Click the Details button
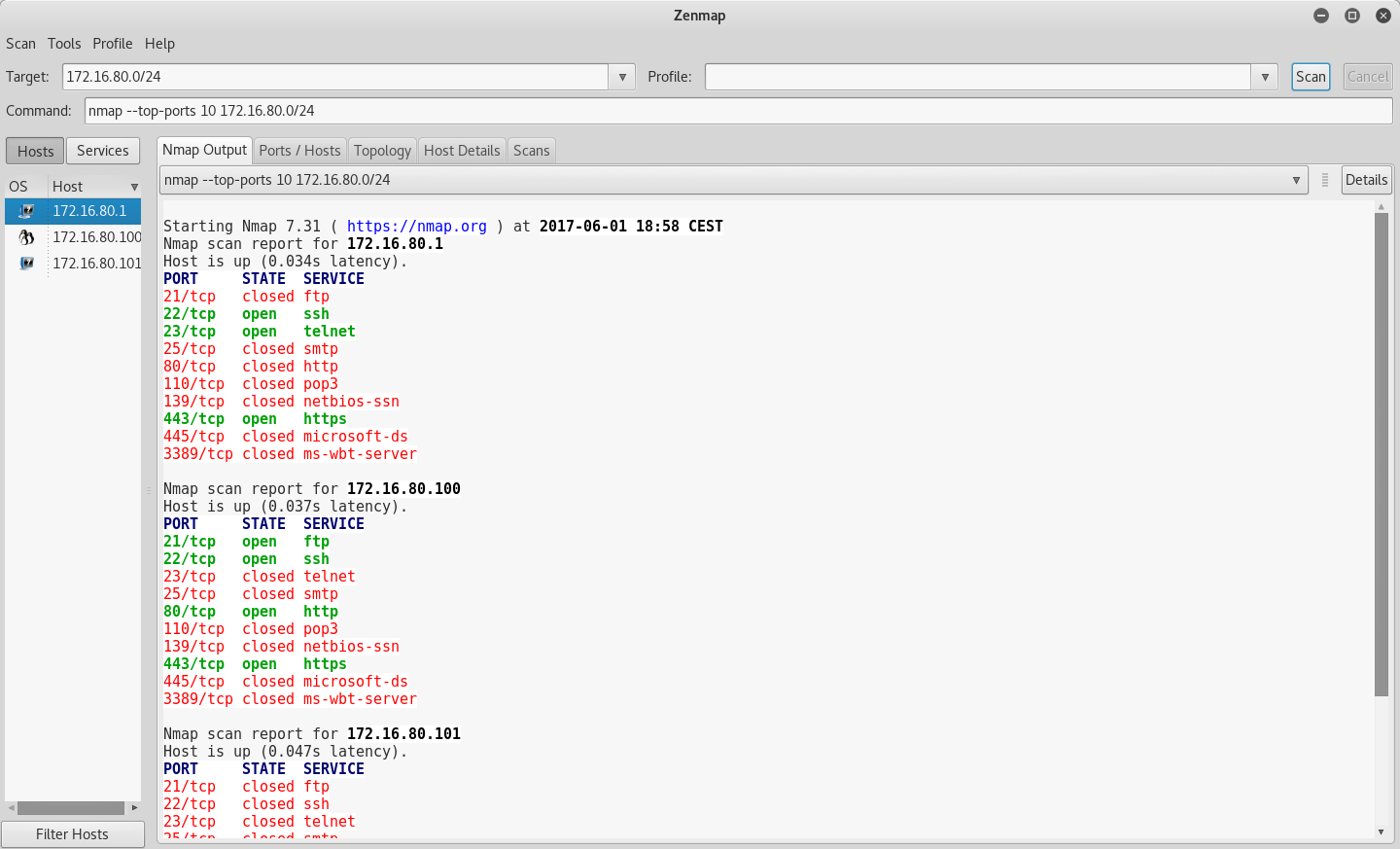1400x849 pixels. point(1366,180)
